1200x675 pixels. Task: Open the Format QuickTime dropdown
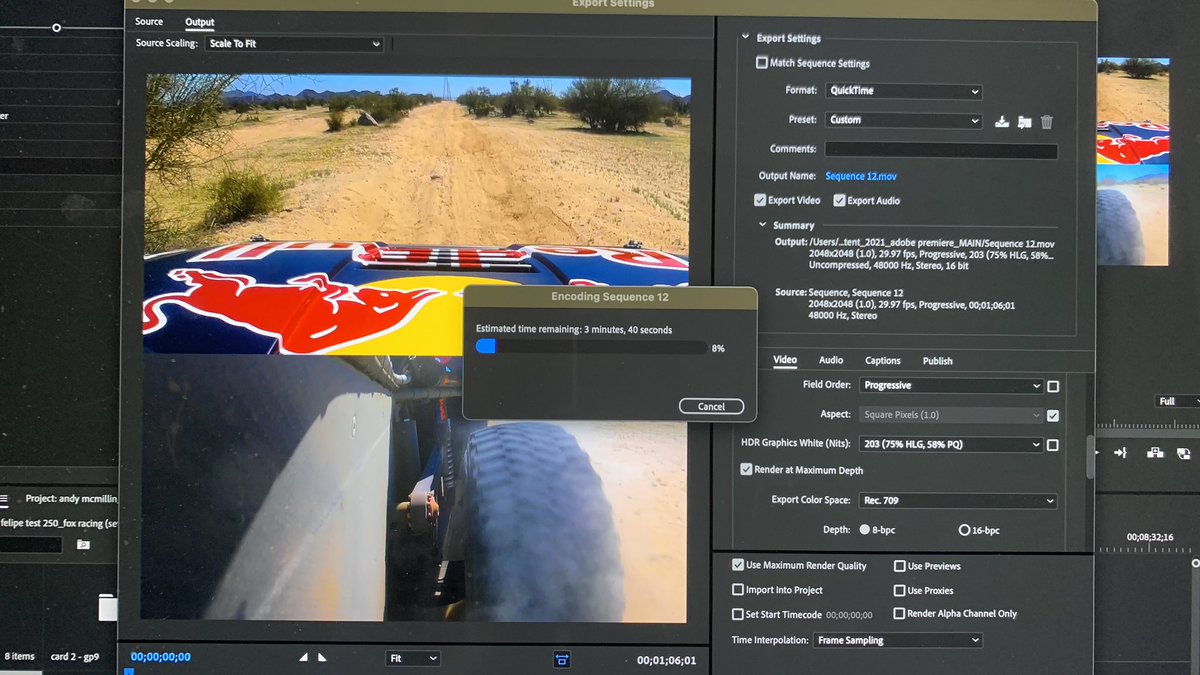[904, 91]
